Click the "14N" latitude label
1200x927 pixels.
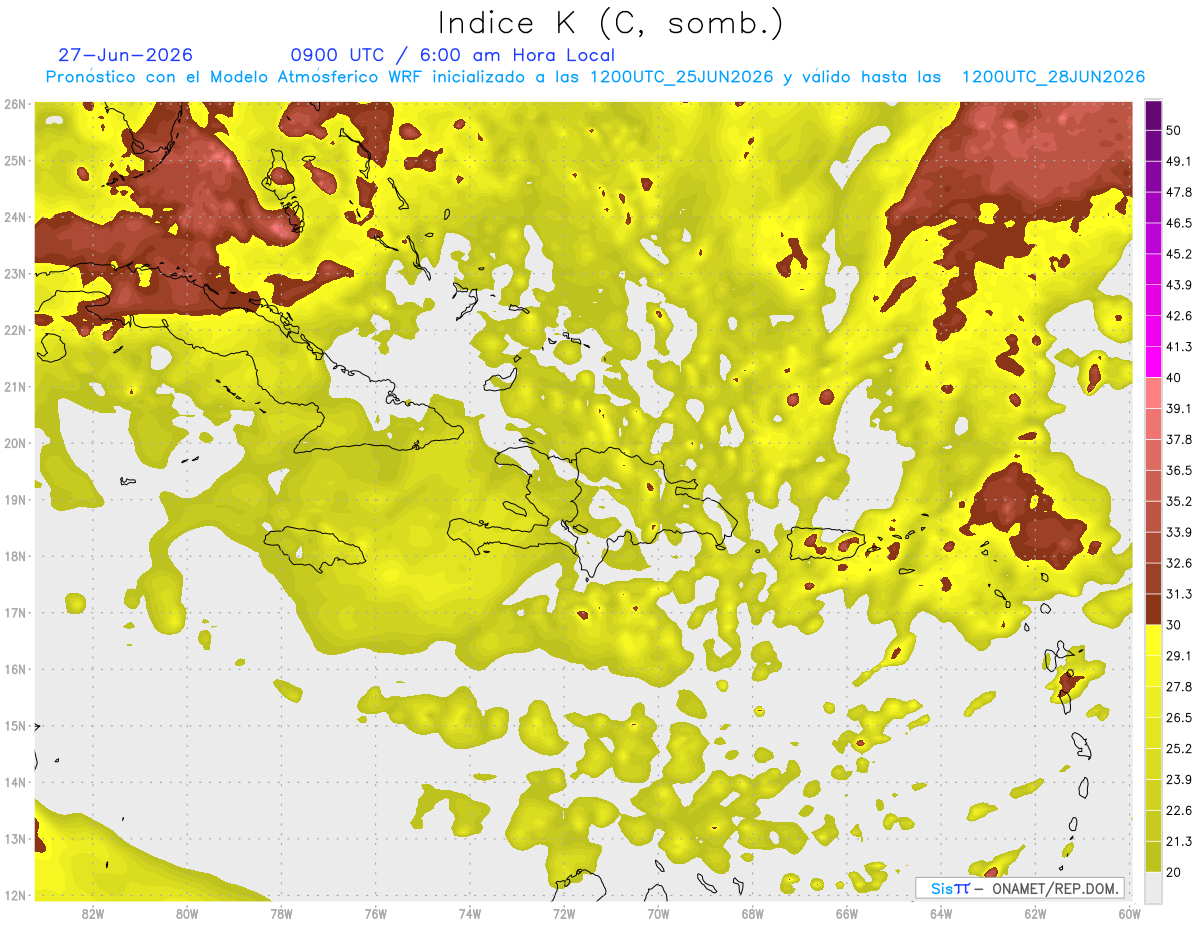pyautogui.click(x=15, y=782)
